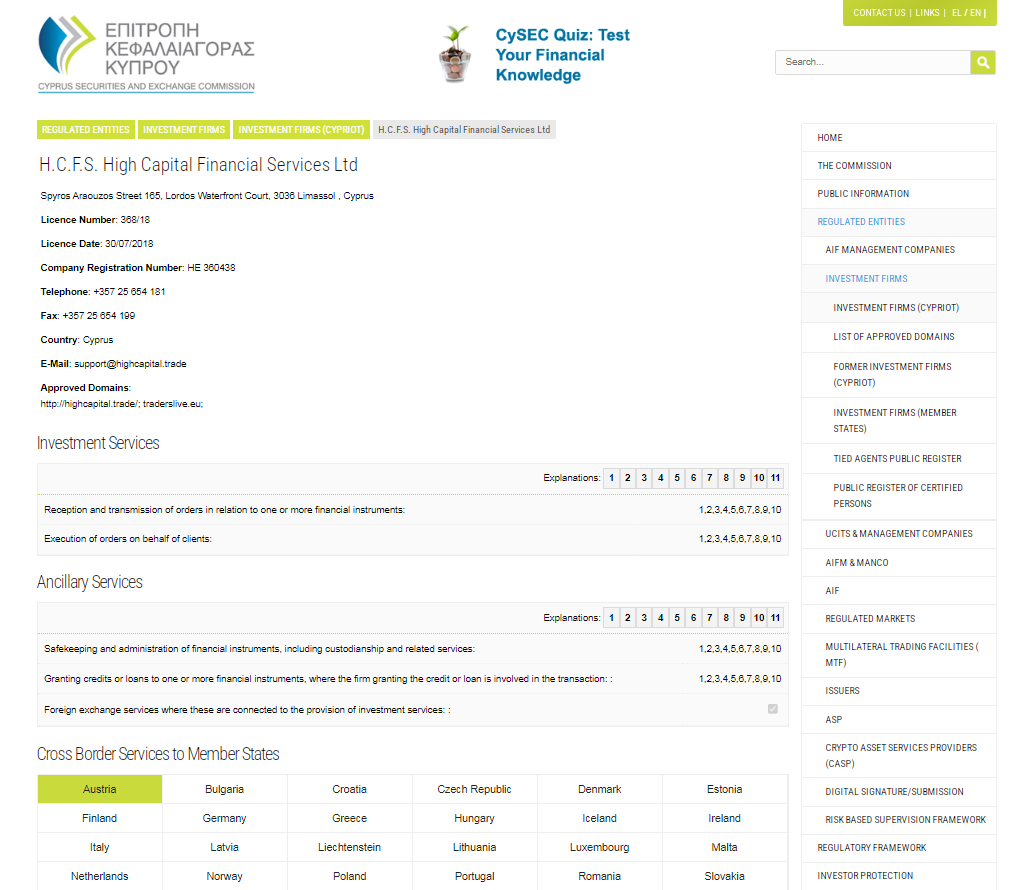Image resolution: width=1015 pixels, height=890 pixels.
Task: Click H.C.F.S. High Capital breadcrumb item
Action: tap(464, 129)
